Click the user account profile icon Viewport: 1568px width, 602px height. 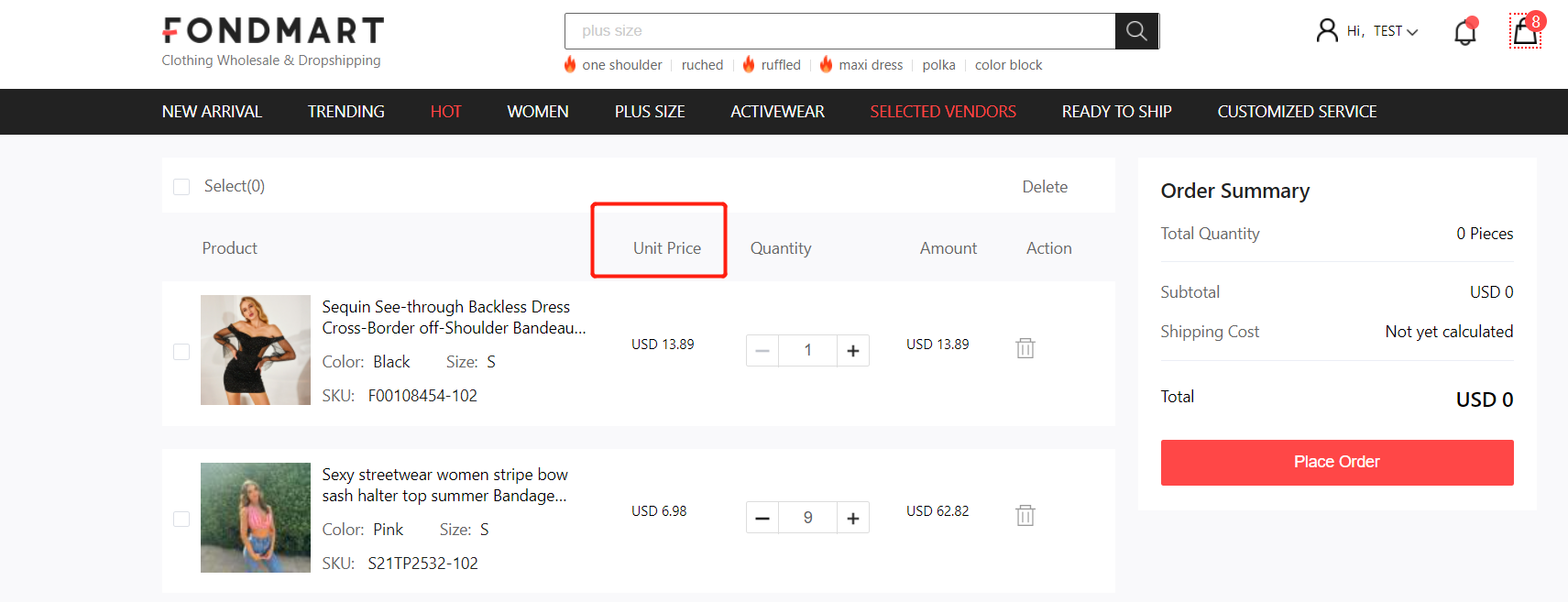tap(1326, 31)
